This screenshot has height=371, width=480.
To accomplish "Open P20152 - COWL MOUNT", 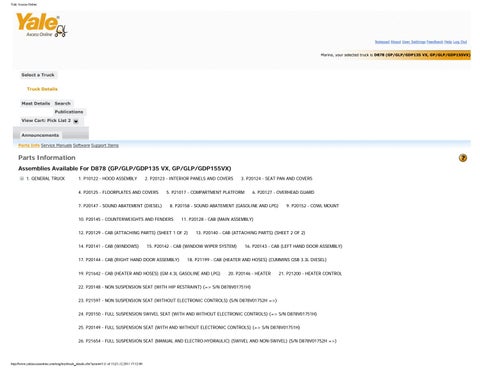I will 313,206.
